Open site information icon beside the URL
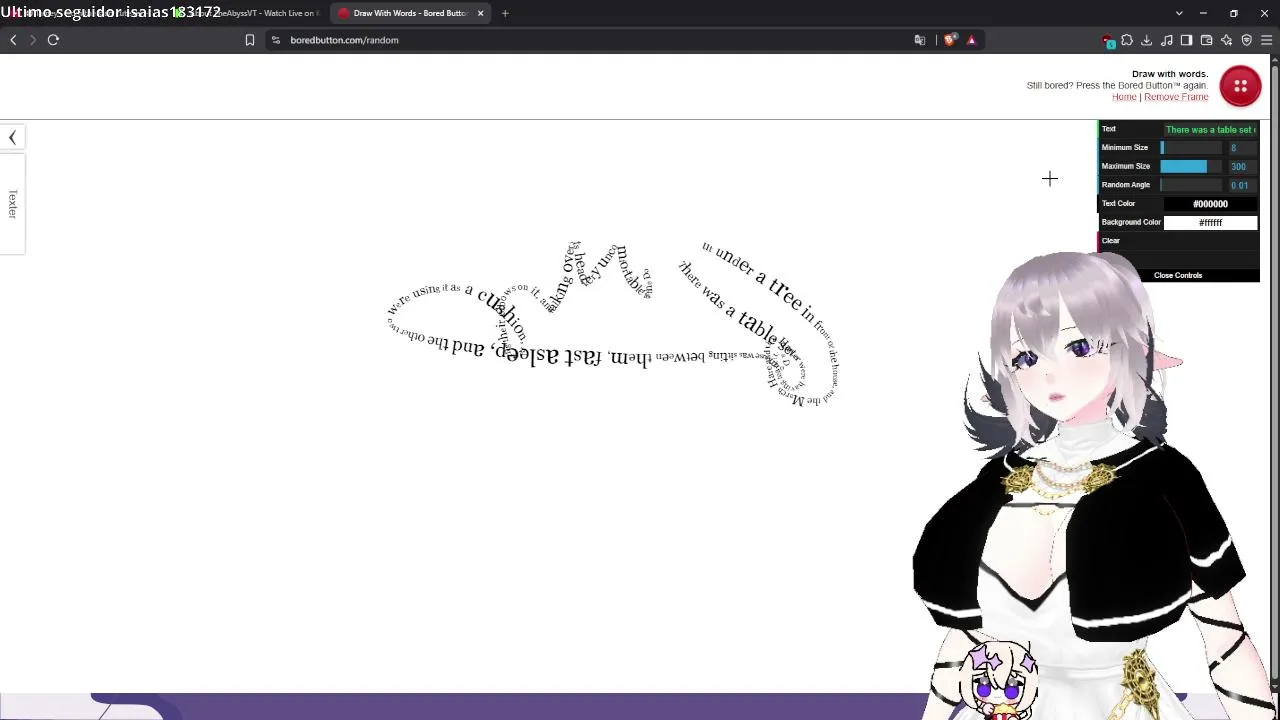Viewport: 1280px width, 720px height. [276, 40]
